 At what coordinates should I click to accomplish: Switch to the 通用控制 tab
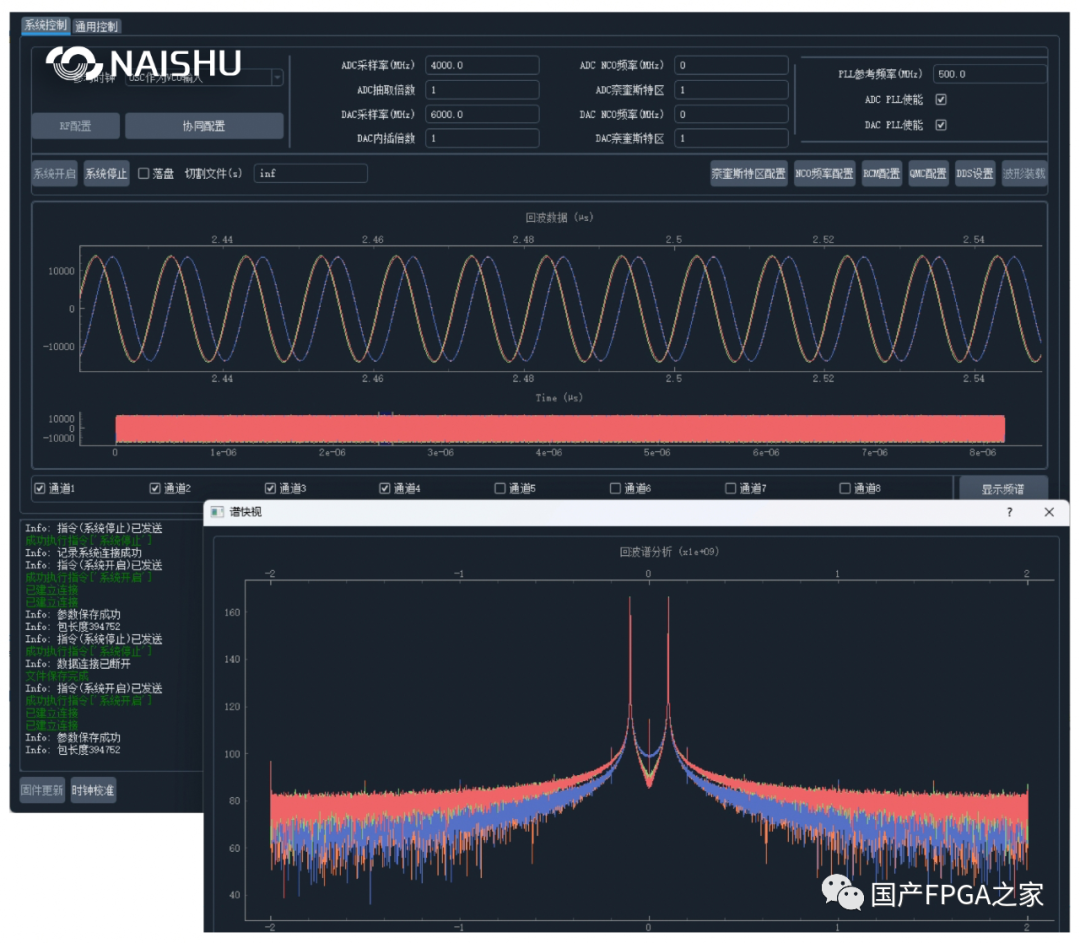(x=96, y=26)
